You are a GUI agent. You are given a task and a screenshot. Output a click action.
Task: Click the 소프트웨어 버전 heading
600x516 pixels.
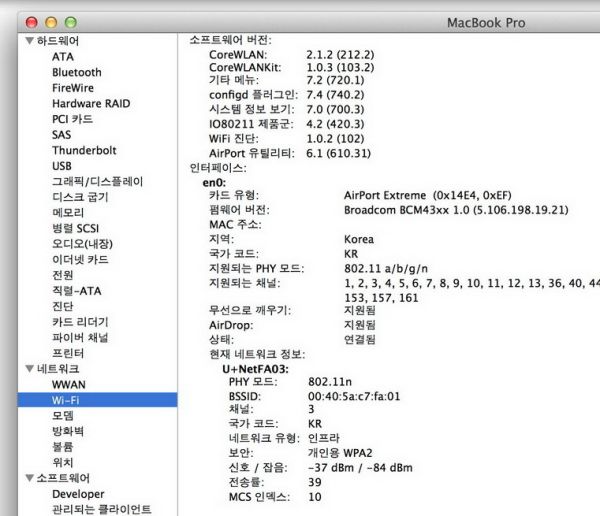coord(231,40)
